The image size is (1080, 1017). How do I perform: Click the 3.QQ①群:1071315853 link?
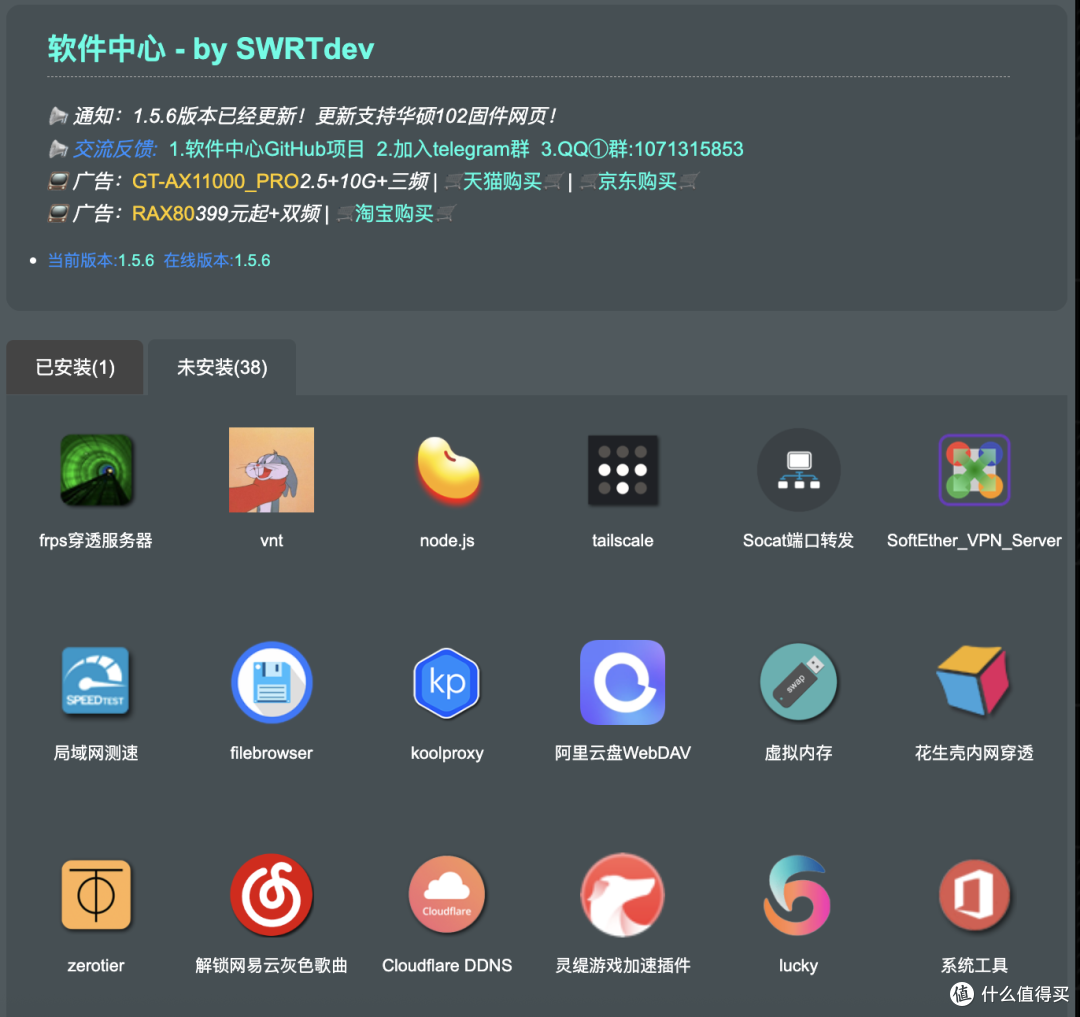coord(642,149)
